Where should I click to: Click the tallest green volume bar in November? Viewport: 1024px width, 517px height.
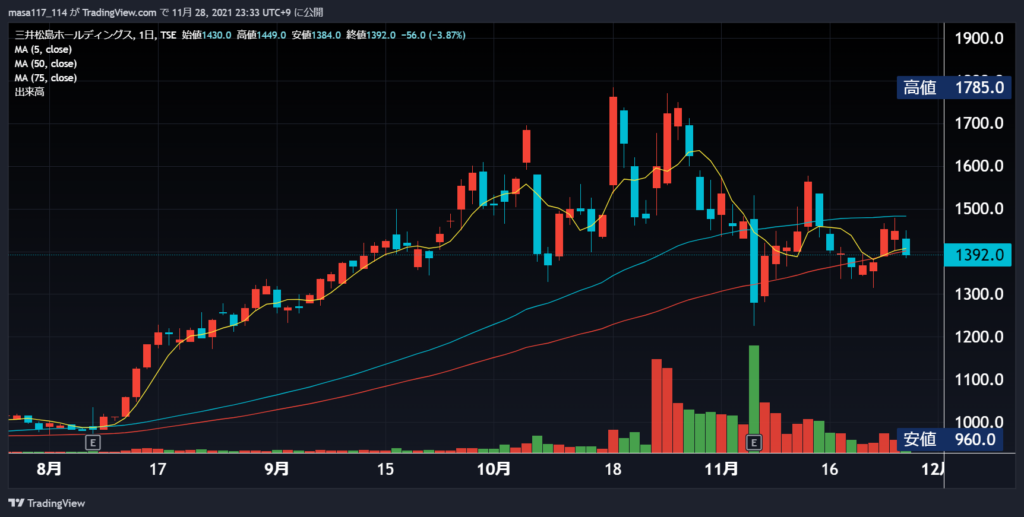(x=754, y=398)
